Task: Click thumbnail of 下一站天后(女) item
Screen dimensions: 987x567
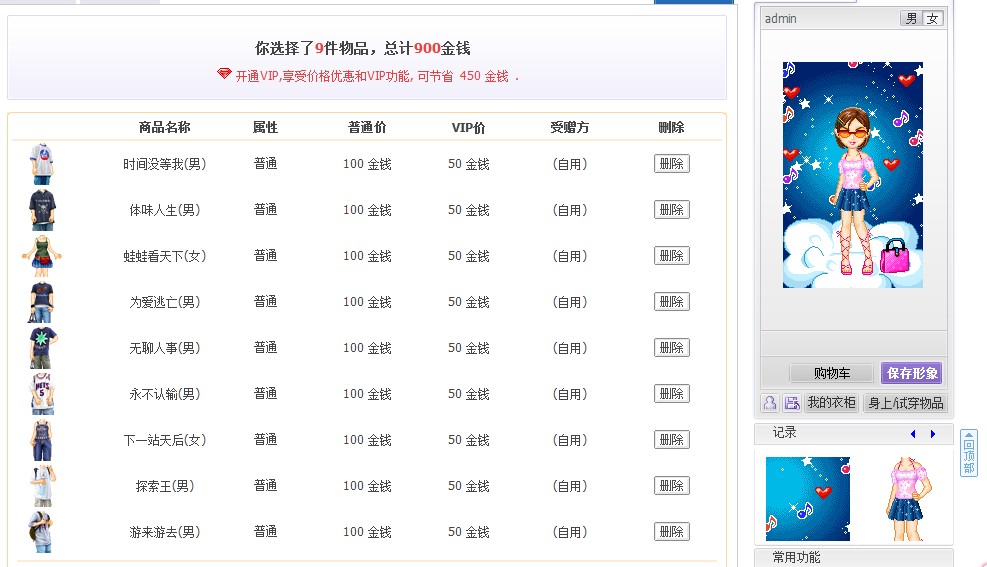Action: coord(42,439)
